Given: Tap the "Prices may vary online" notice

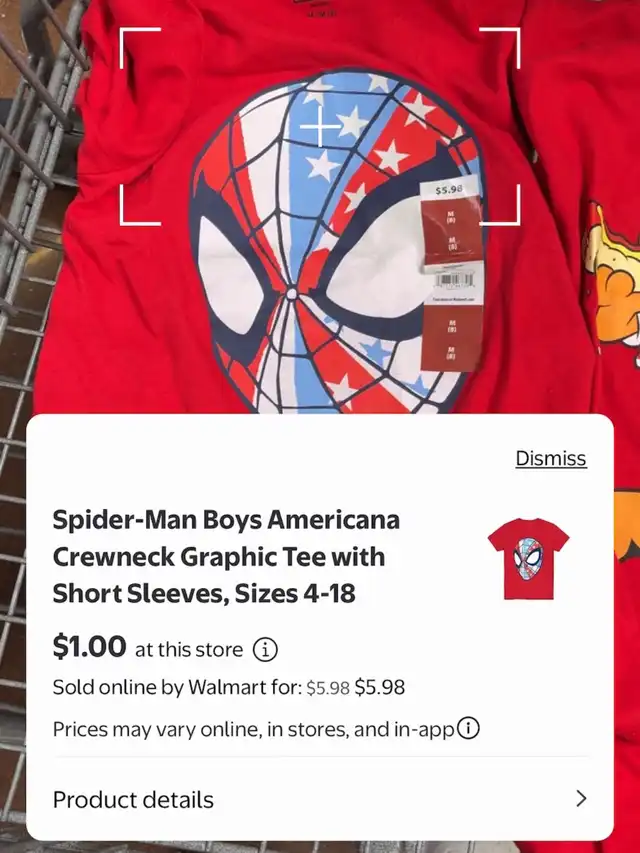Looking at the screenshot, I should click(x=253, y=729).
